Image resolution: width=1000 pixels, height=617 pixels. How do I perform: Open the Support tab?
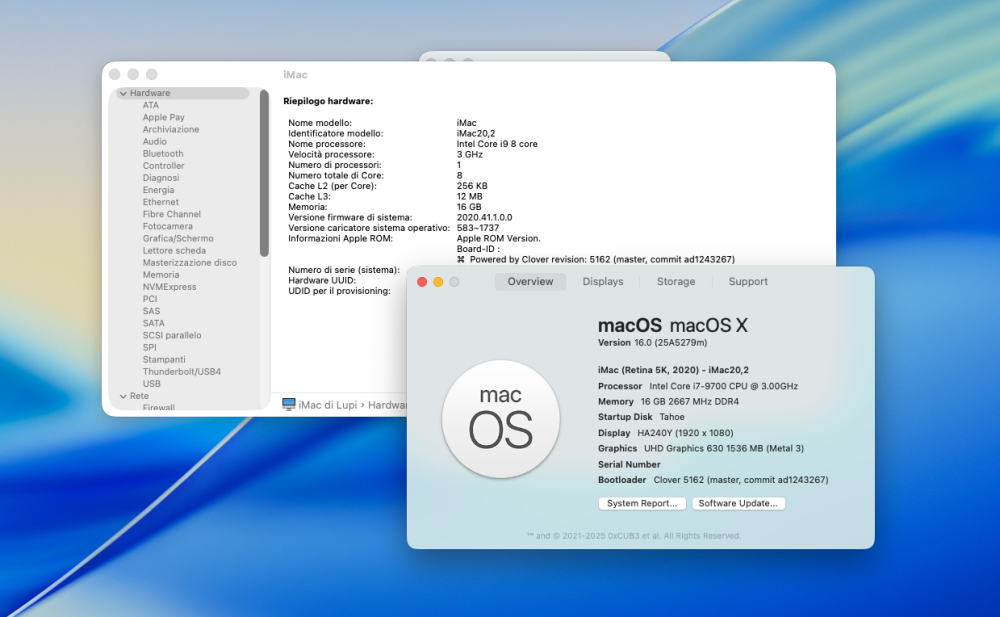pyautogui.click(x=748, y=281)
